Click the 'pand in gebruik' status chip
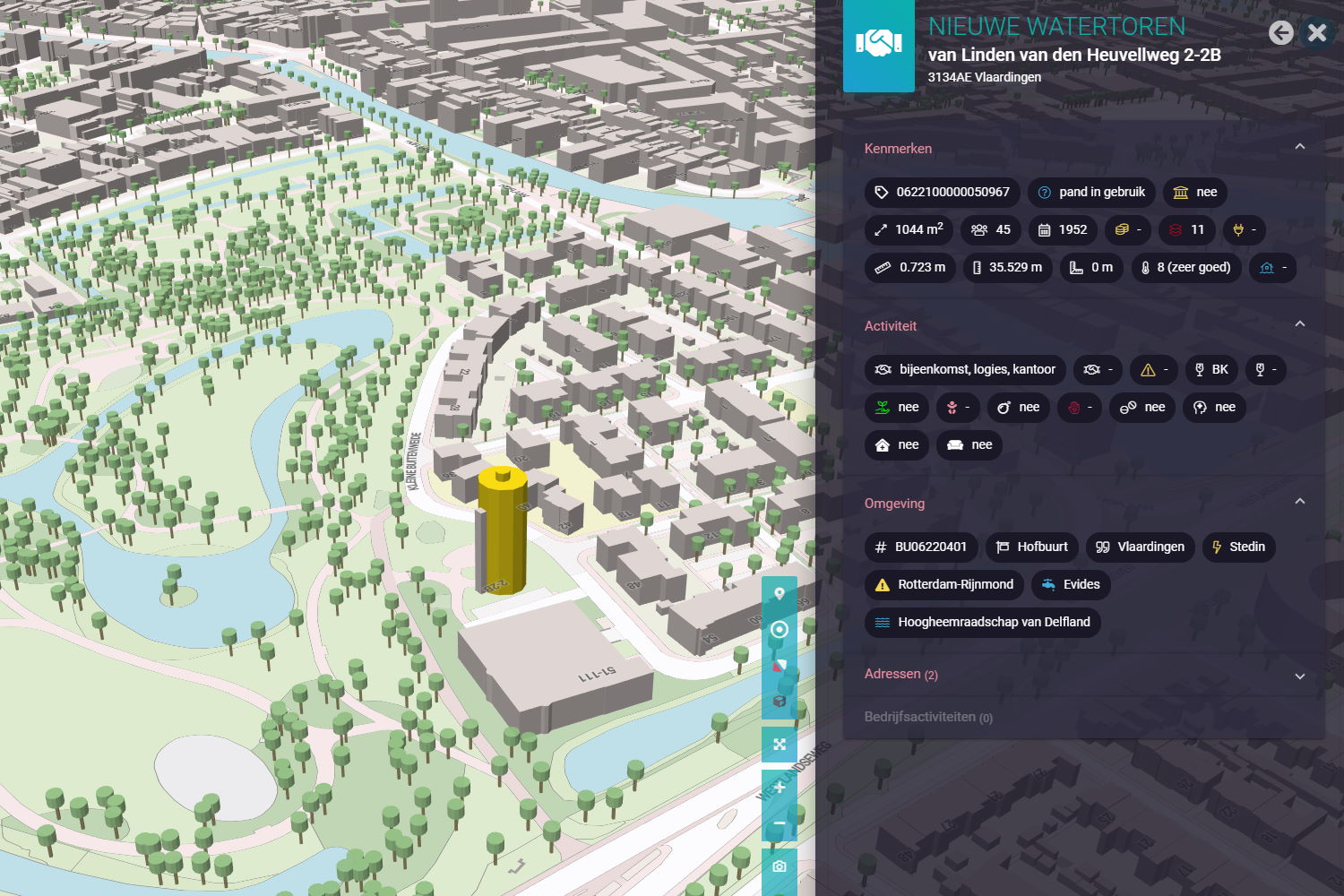The height and width of the screenshot is (896, 1344). tap(1091, 192)
